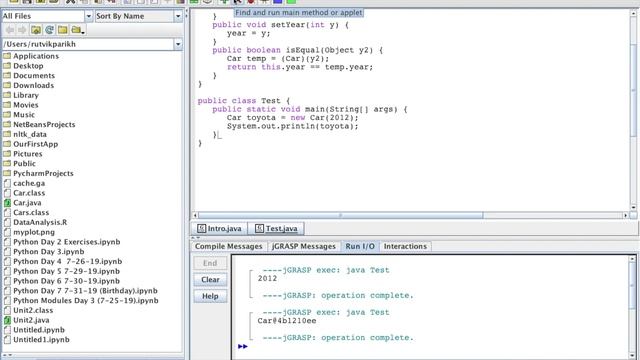Viewport: 640px width, 360px height.
Task: Select the Movies folder
Action: click(26, 105)
